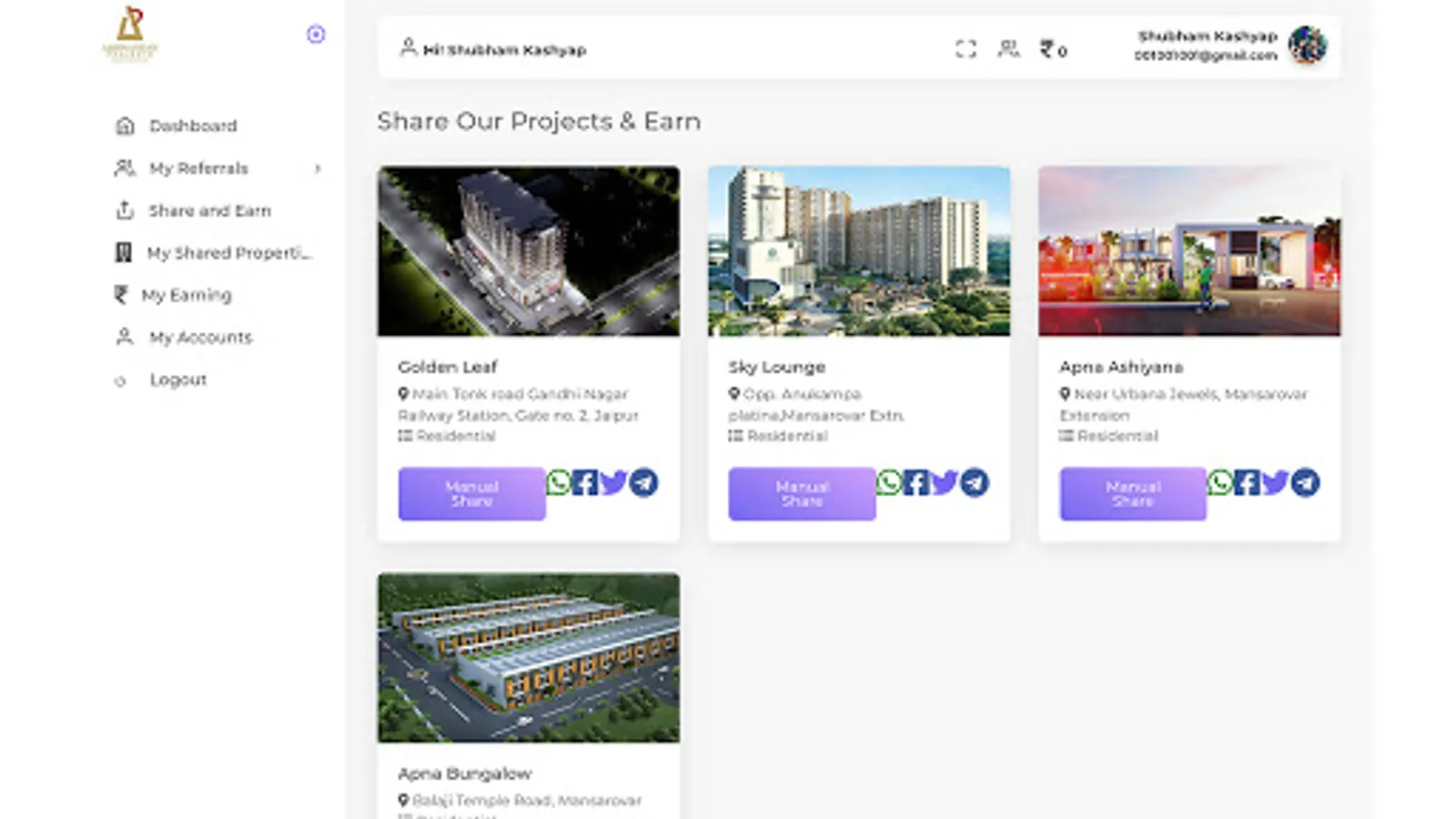Click the company logo in the sidebar

click(x=130, y=34)
